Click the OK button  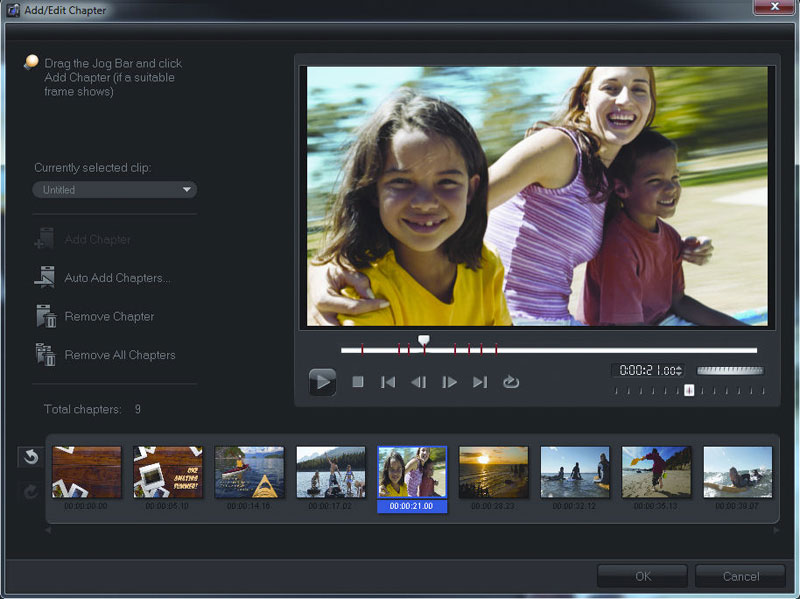[x=642, y=576]
